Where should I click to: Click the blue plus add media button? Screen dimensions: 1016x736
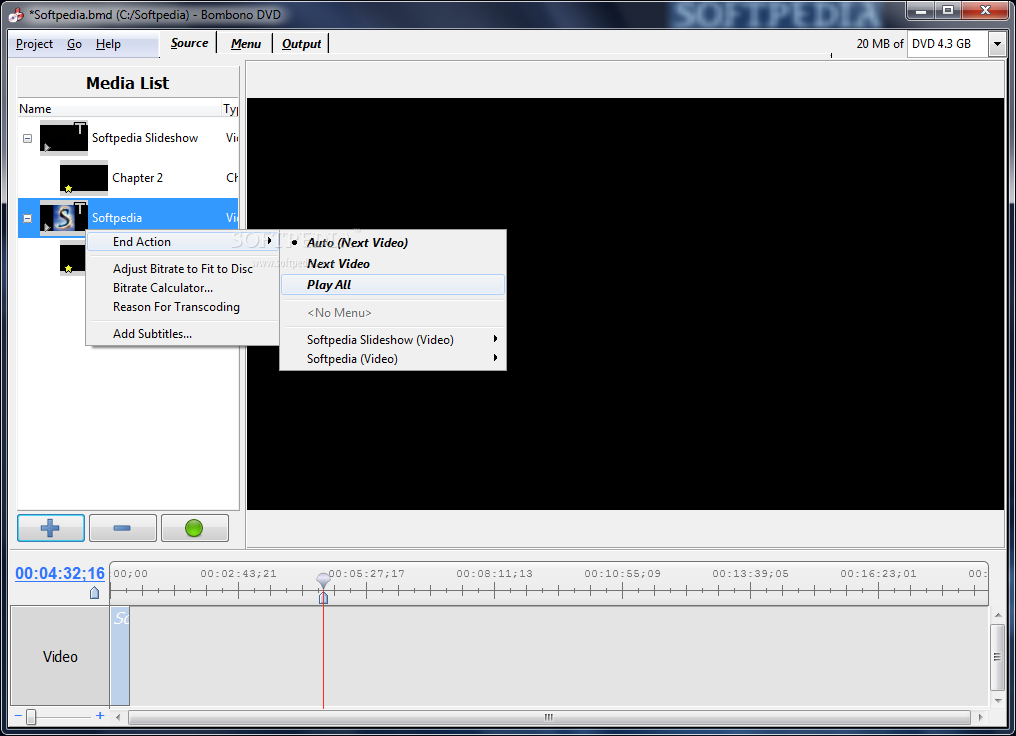[51, 528]
